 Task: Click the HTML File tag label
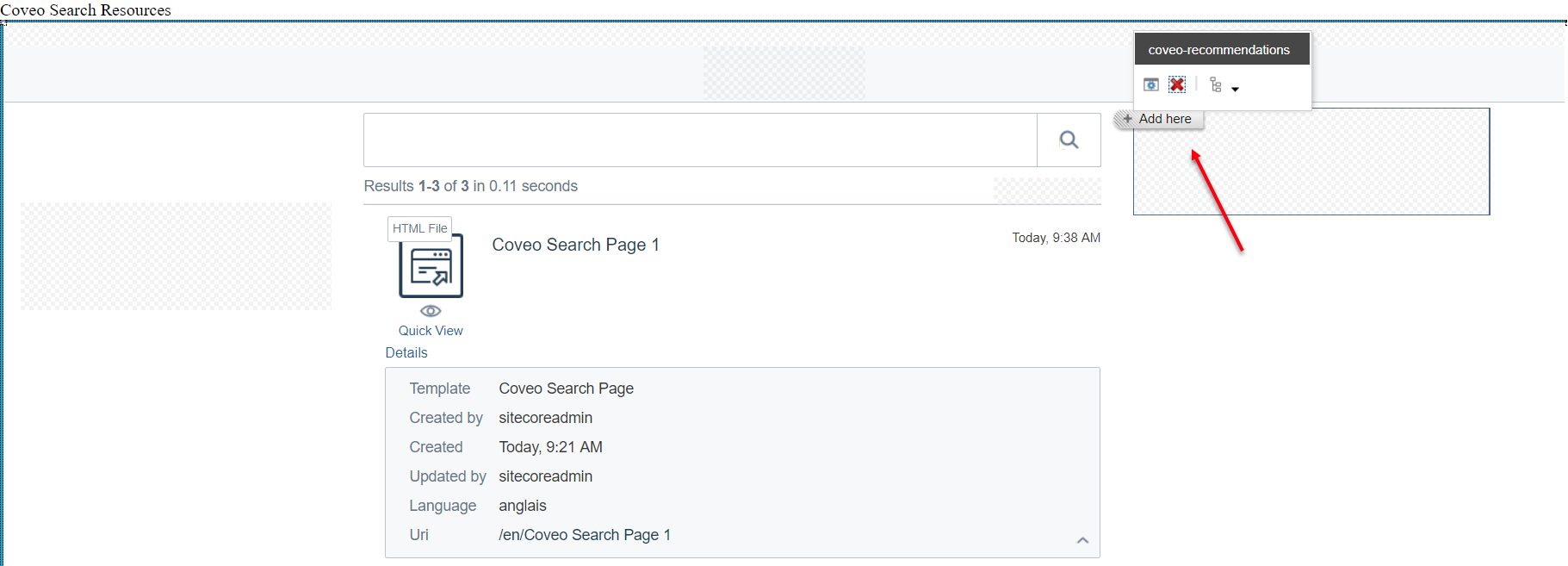tap(419, 228)
